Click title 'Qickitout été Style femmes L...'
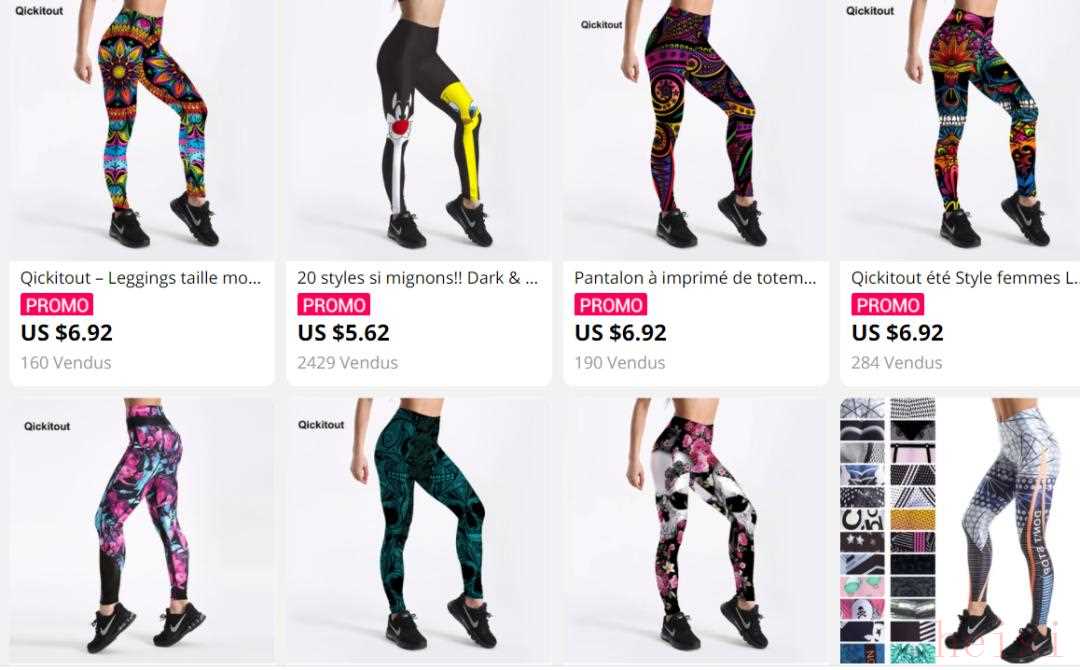This screenshot has width=1080, height=670. (965, 278)
